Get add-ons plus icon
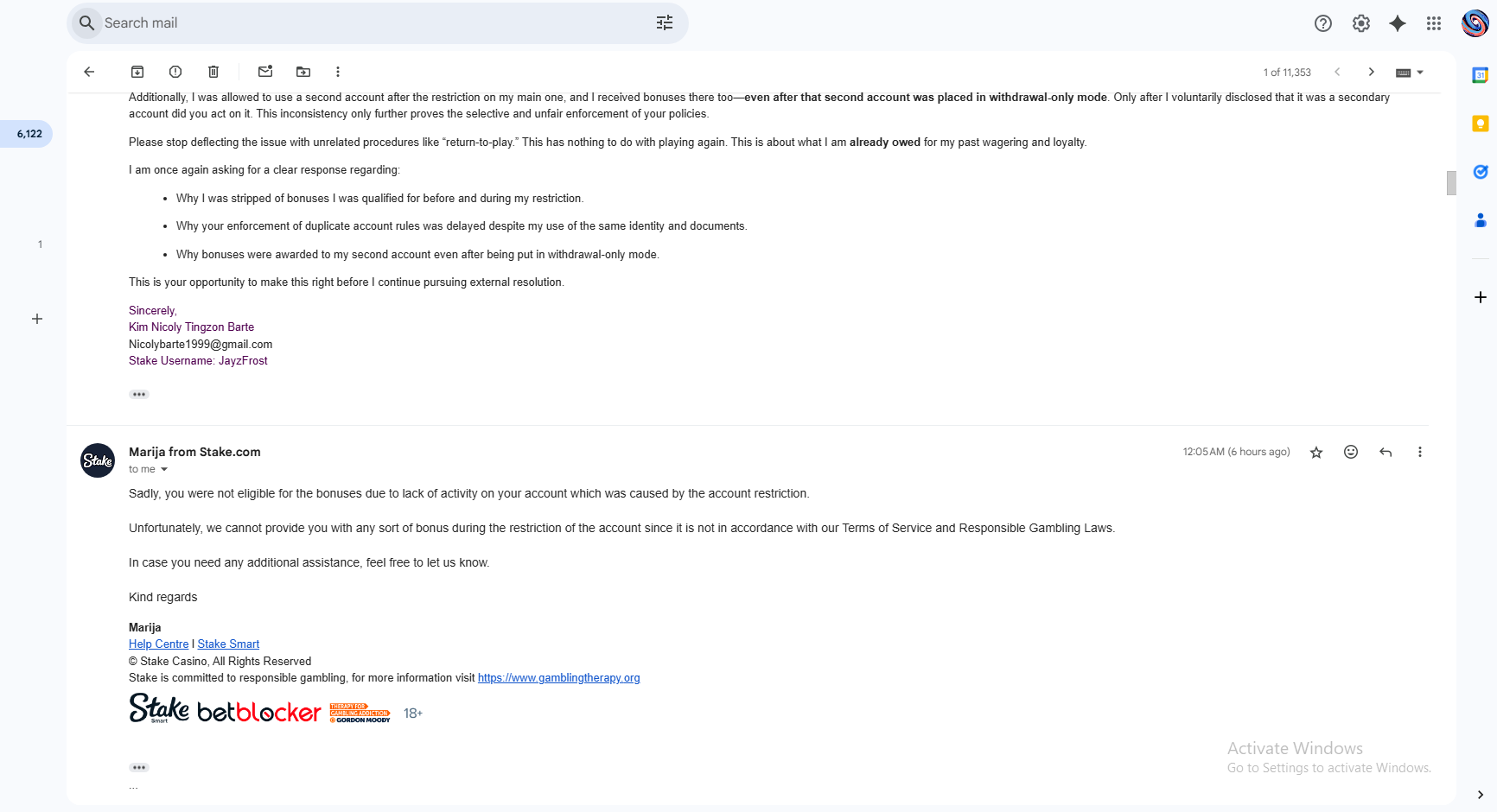This screenshot has width=1497, height=812. (1481, 297)
